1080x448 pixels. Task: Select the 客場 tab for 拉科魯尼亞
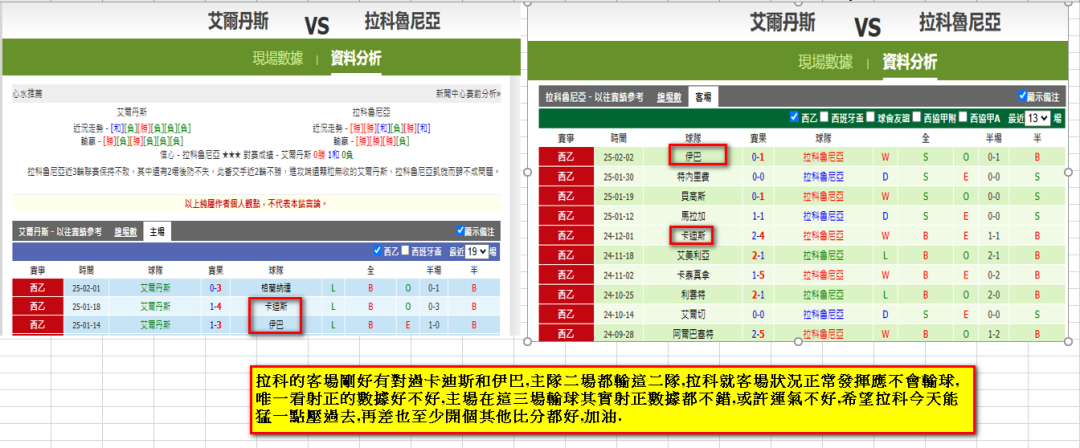(704, 98)
